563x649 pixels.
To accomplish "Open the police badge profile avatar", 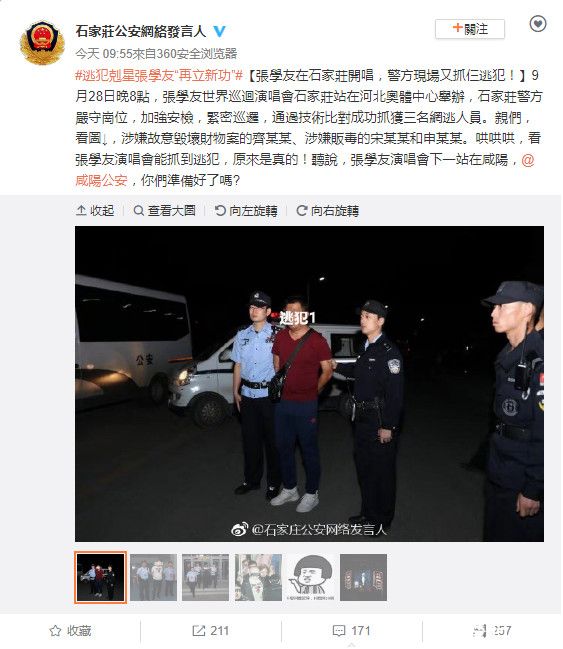I will click(x=42, y=43).
